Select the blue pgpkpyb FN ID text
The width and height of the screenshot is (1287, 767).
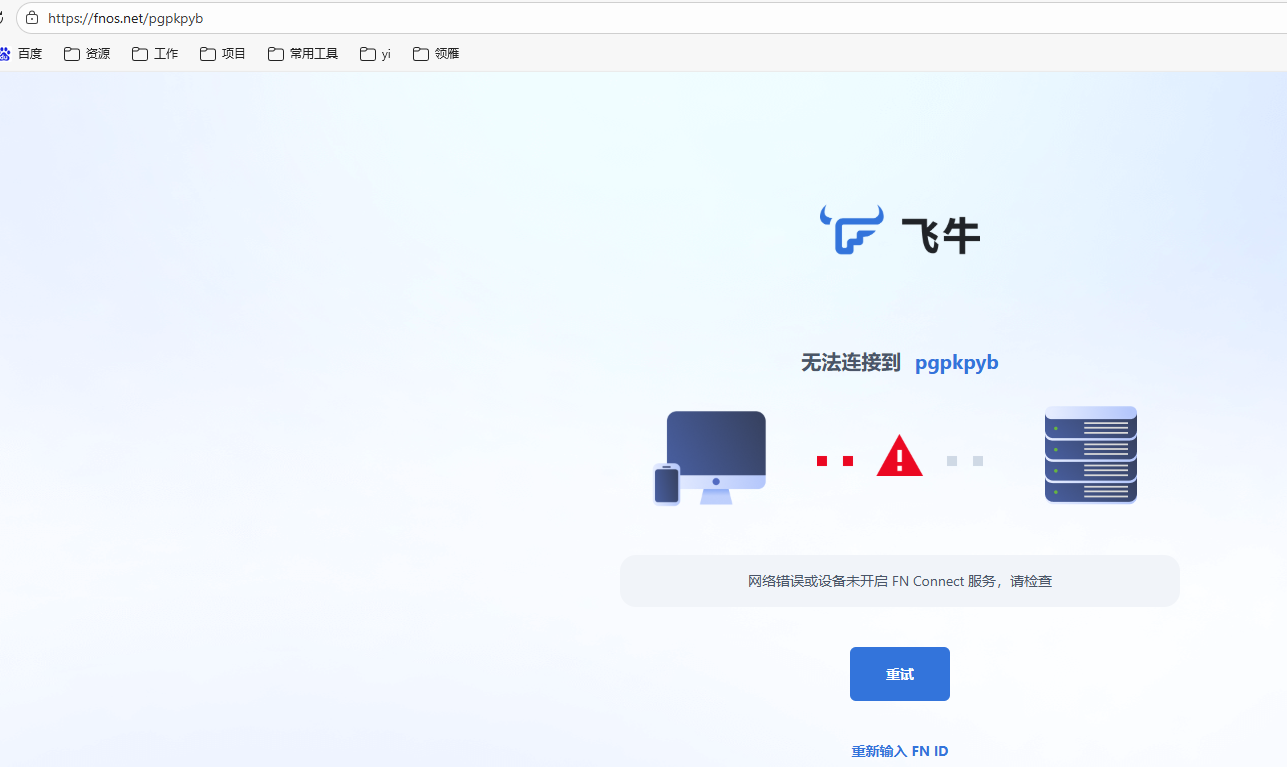(956, 362)
